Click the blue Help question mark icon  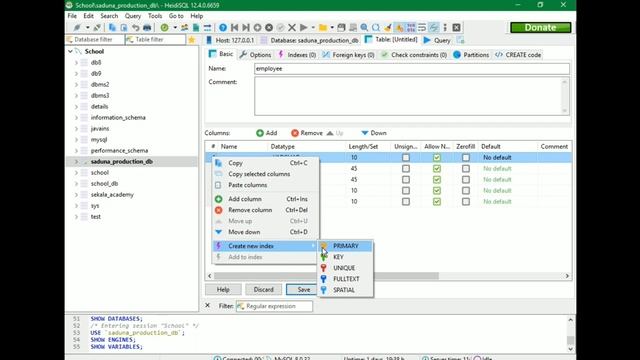tap(223, 27)
